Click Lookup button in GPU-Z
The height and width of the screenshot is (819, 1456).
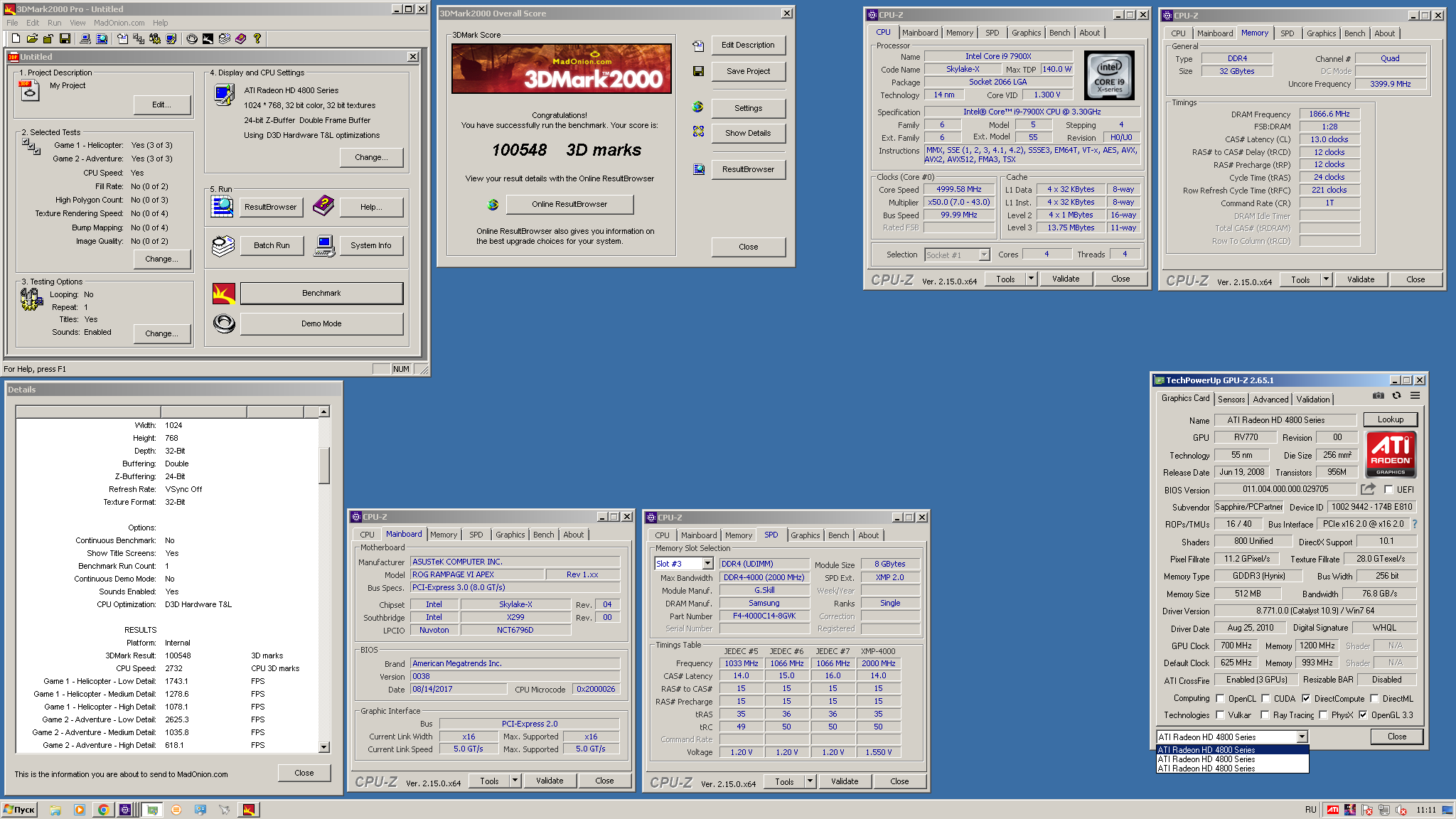point(1391,420)
